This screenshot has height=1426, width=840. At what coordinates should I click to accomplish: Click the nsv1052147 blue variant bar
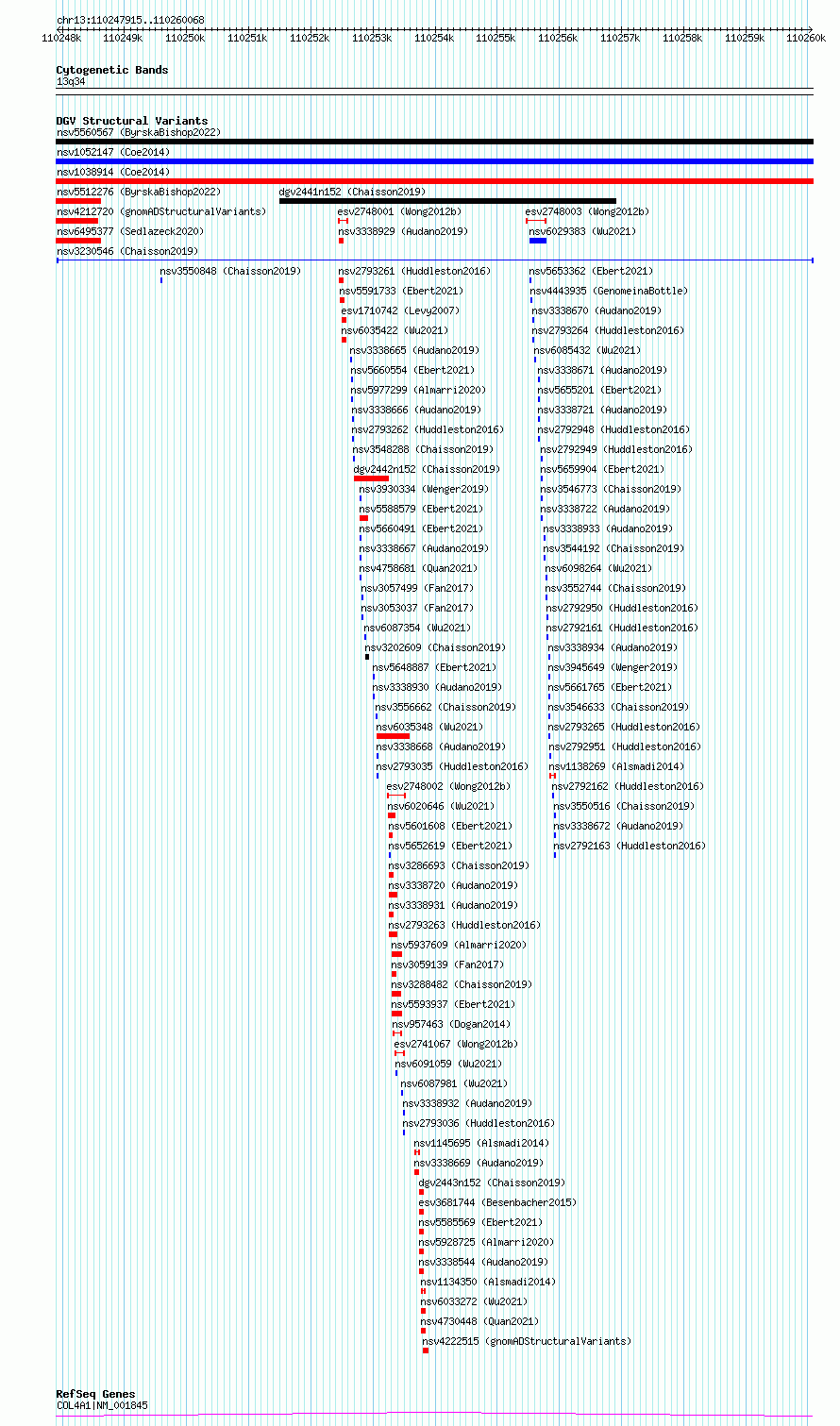coord(434,161)
